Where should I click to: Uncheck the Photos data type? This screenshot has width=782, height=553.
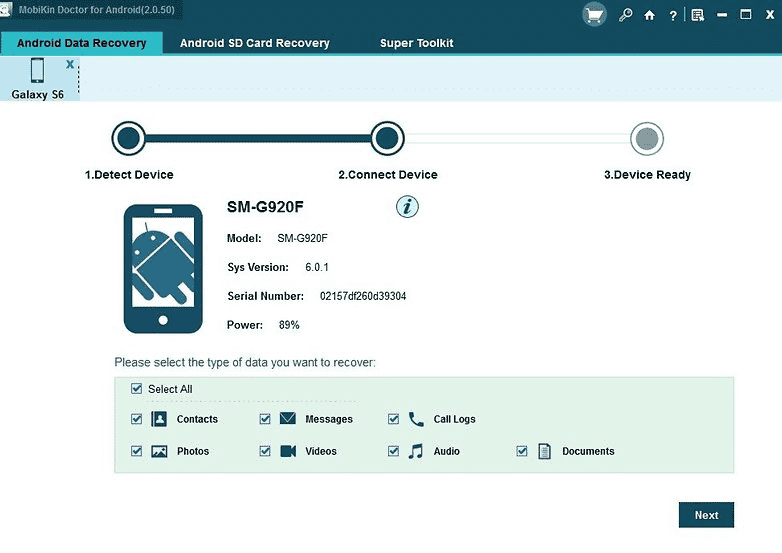coord(137,451)
